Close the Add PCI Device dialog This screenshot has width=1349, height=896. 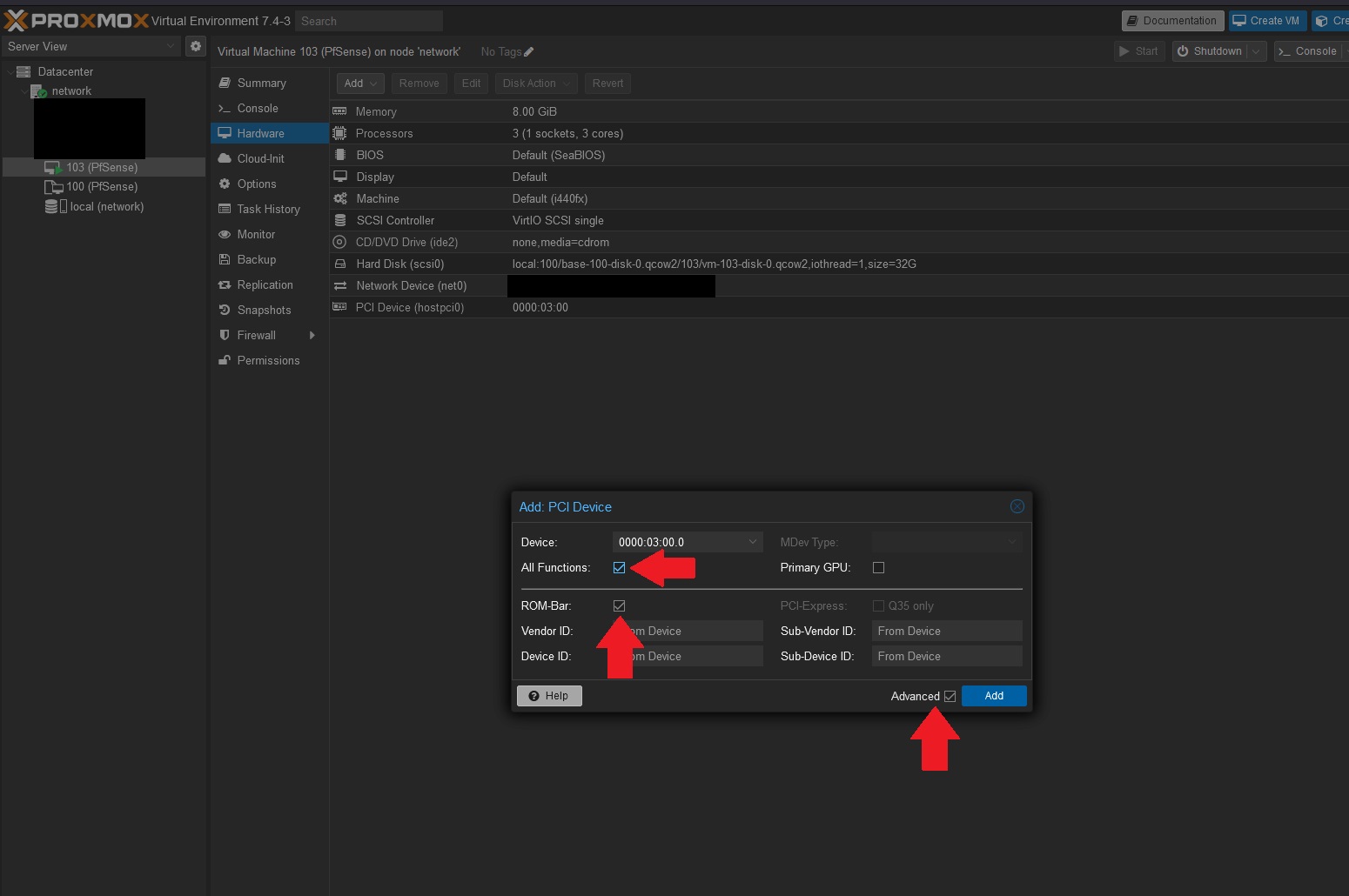1017,506
